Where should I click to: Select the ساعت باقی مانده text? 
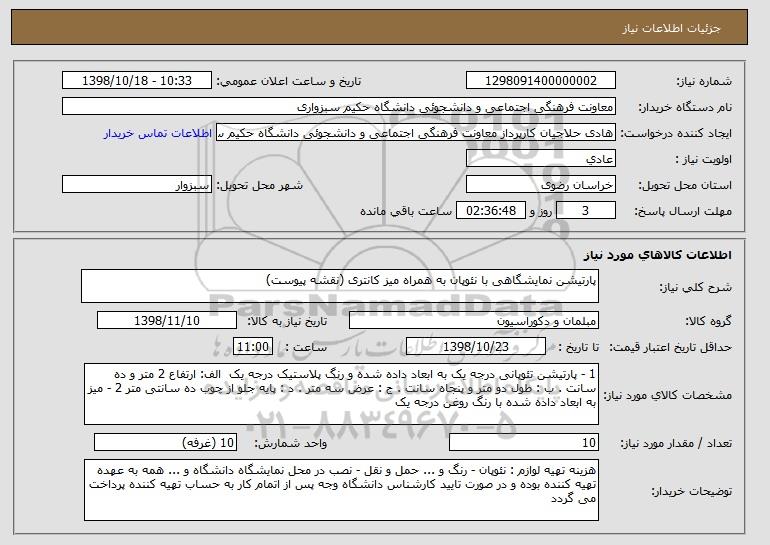[406, 211]
